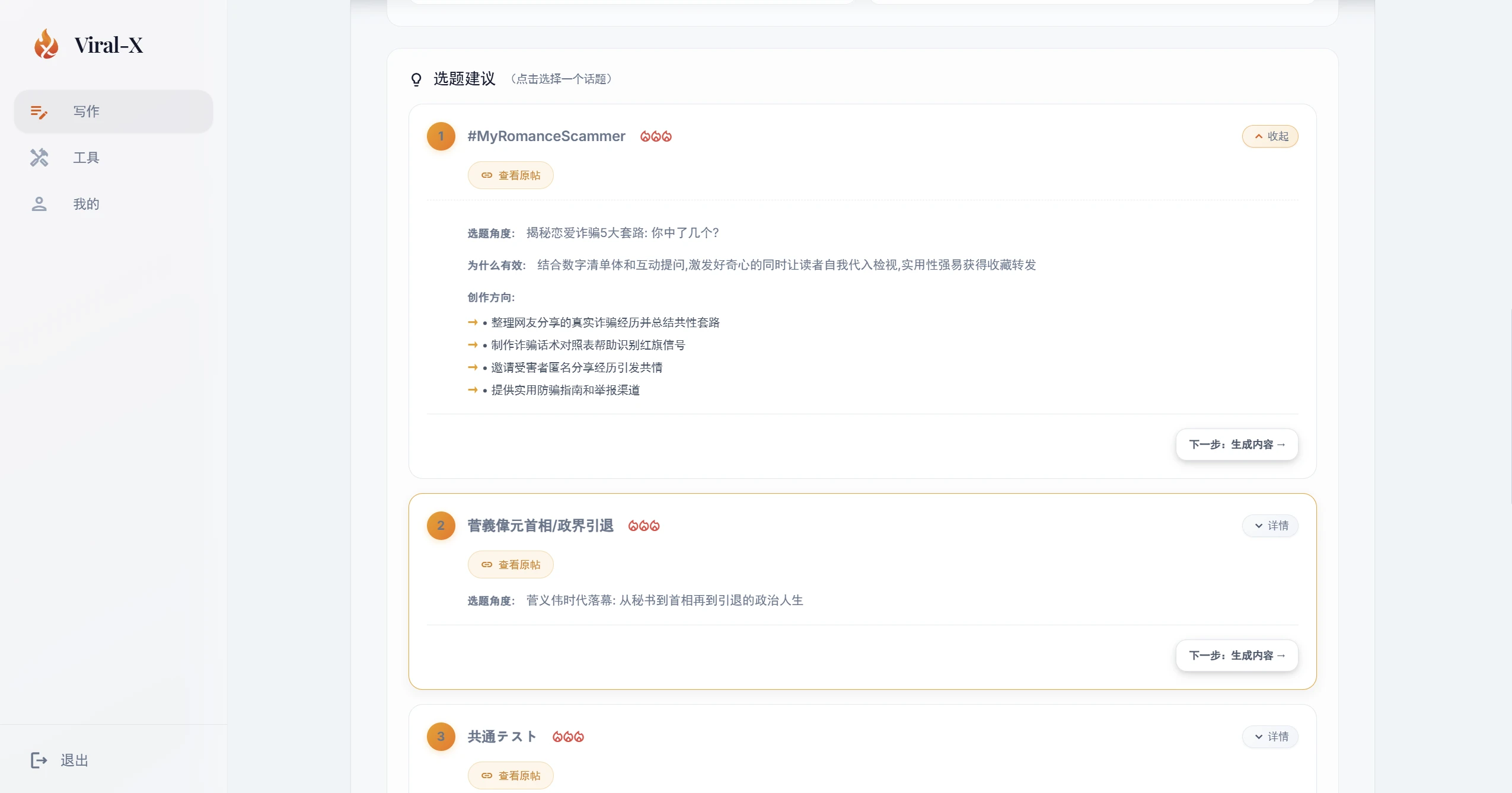
Task: Click the number 2 badge on second topic
Action: point(441,526)
